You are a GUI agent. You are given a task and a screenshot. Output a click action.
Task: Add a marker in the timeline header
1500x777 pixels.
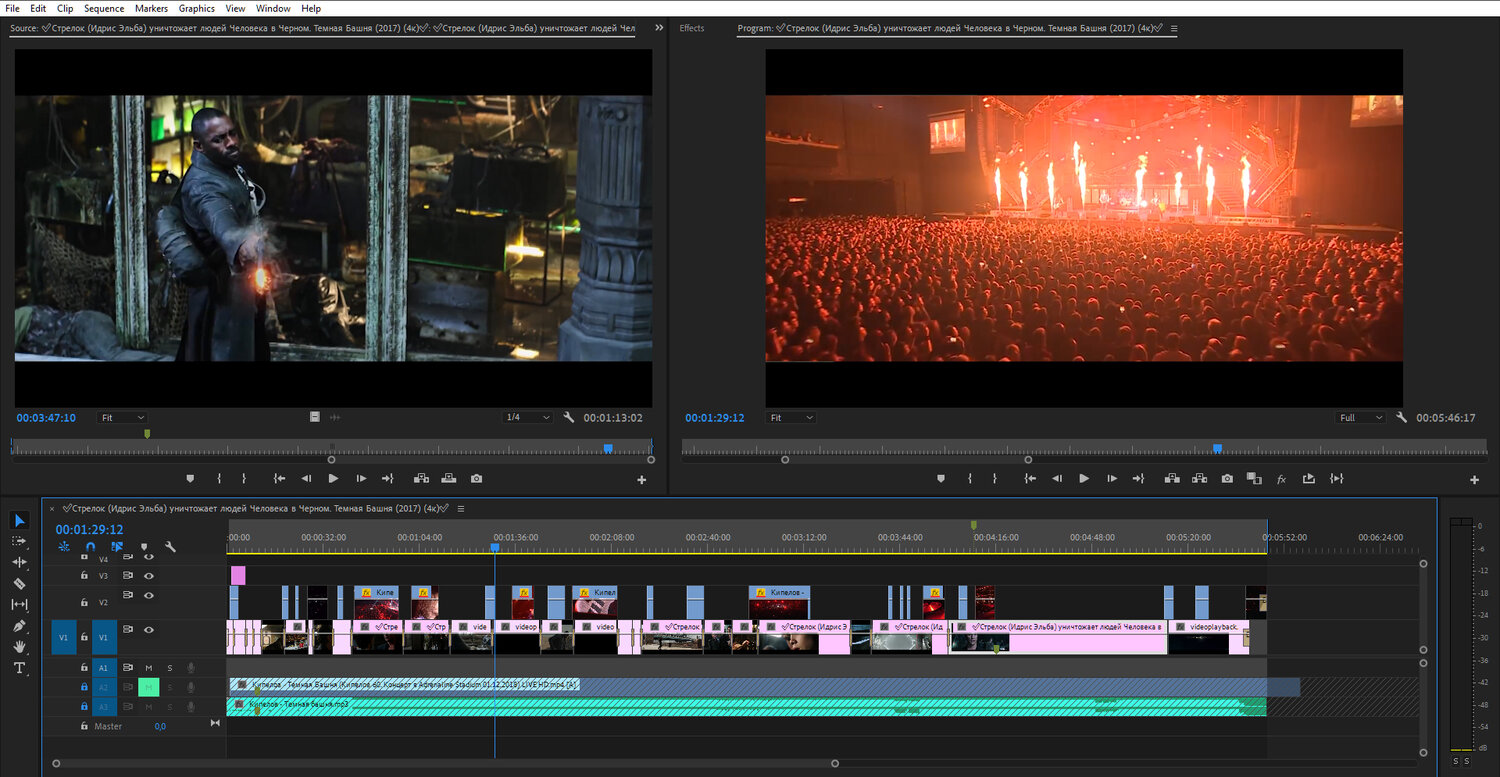(144, 547)
